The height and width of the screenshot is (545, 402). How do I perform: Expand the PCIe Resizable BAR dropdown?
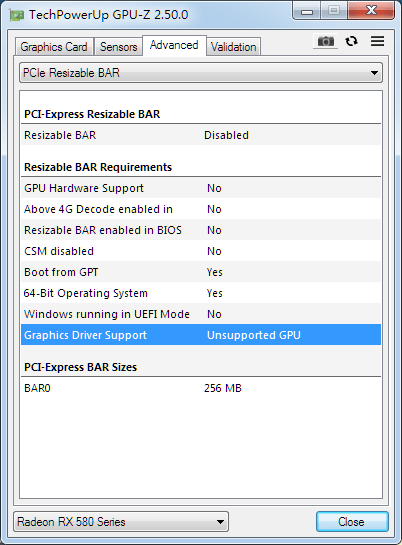pos(201,73)
